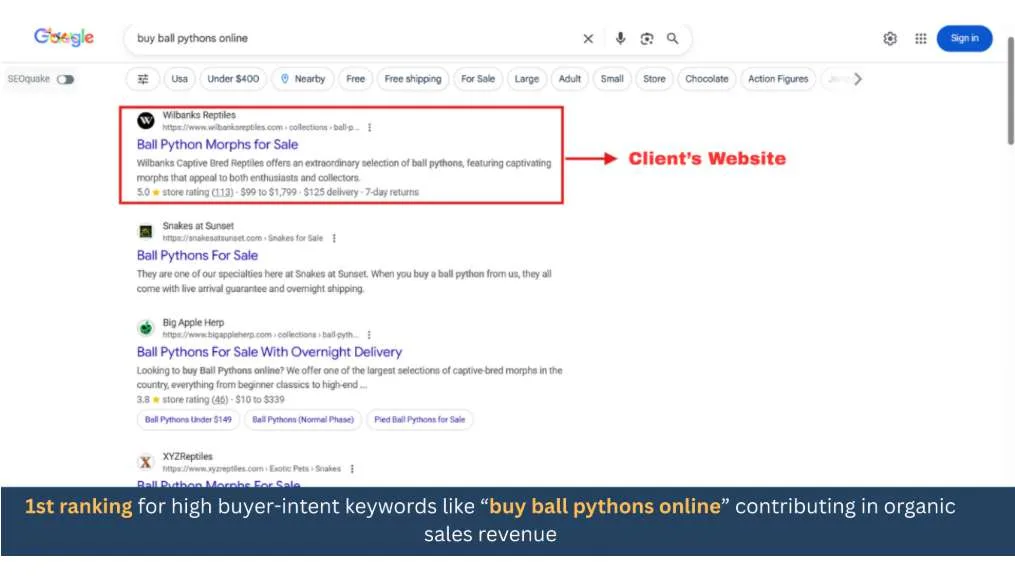Select the Free filter chip
1015x581 pixels.
point(355,79)
